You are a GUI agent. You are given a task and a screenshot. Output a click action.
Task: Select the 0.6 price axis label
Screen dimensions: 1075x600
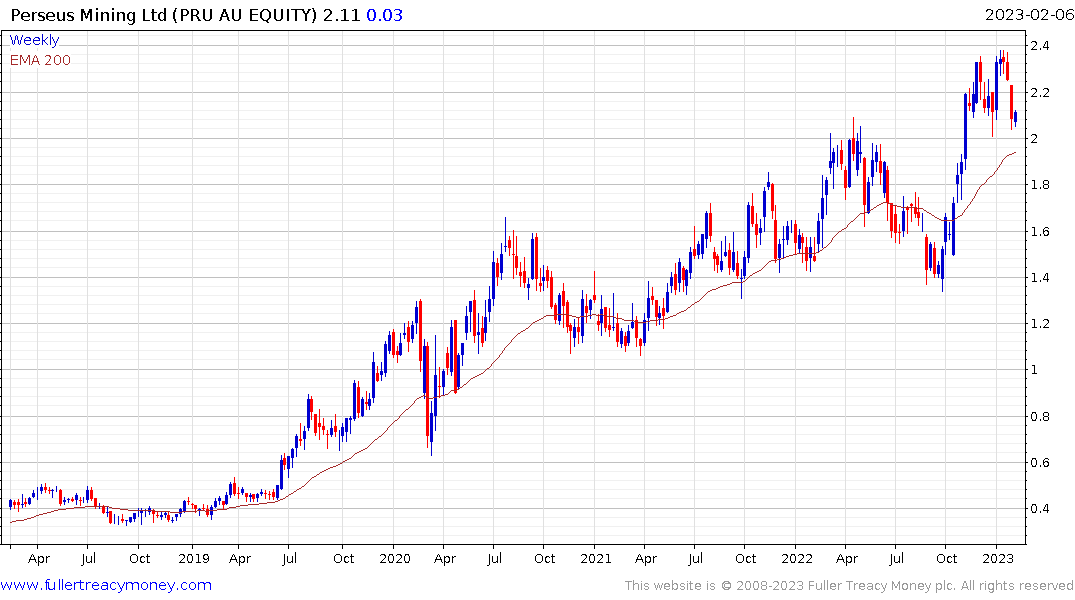(1040, 463)
